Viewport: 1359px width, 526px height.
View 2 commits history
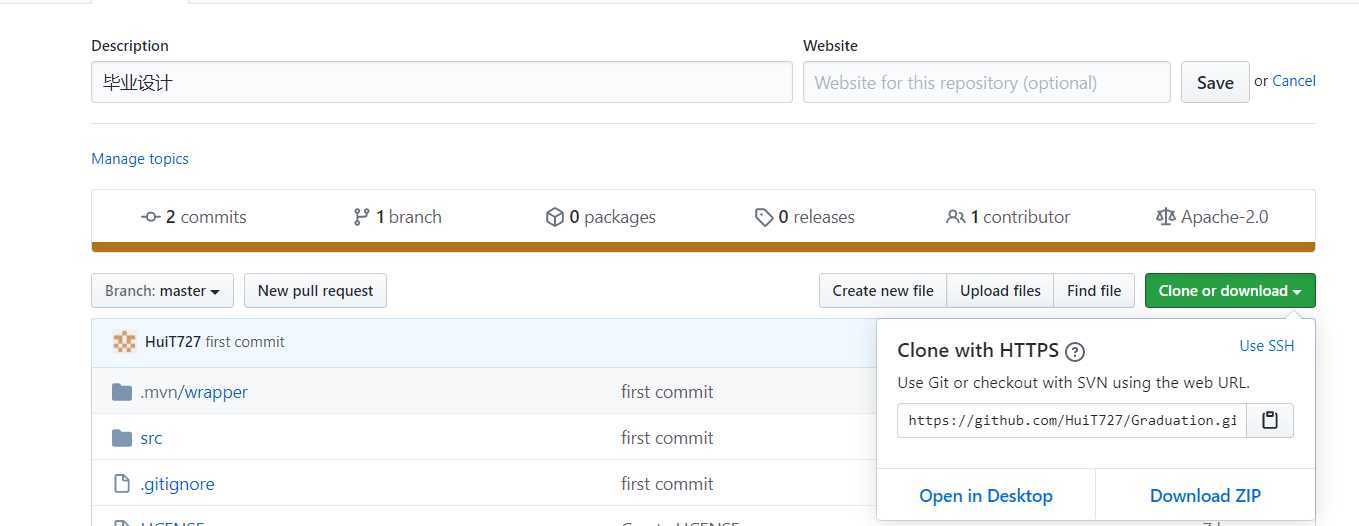coord(194,217)
